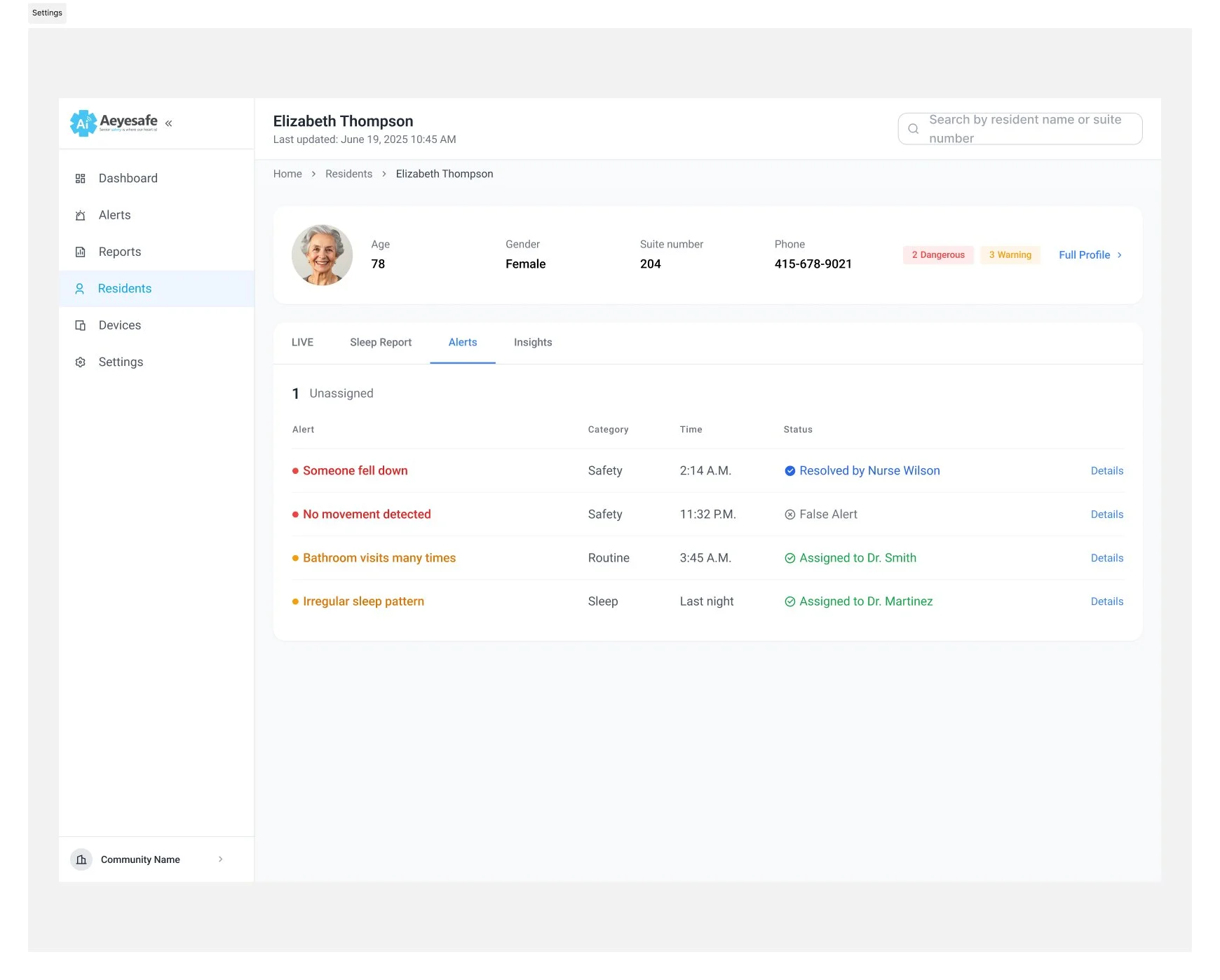The image size is (1220, 980).
Task: Click the Status column header
Action: 798,430
